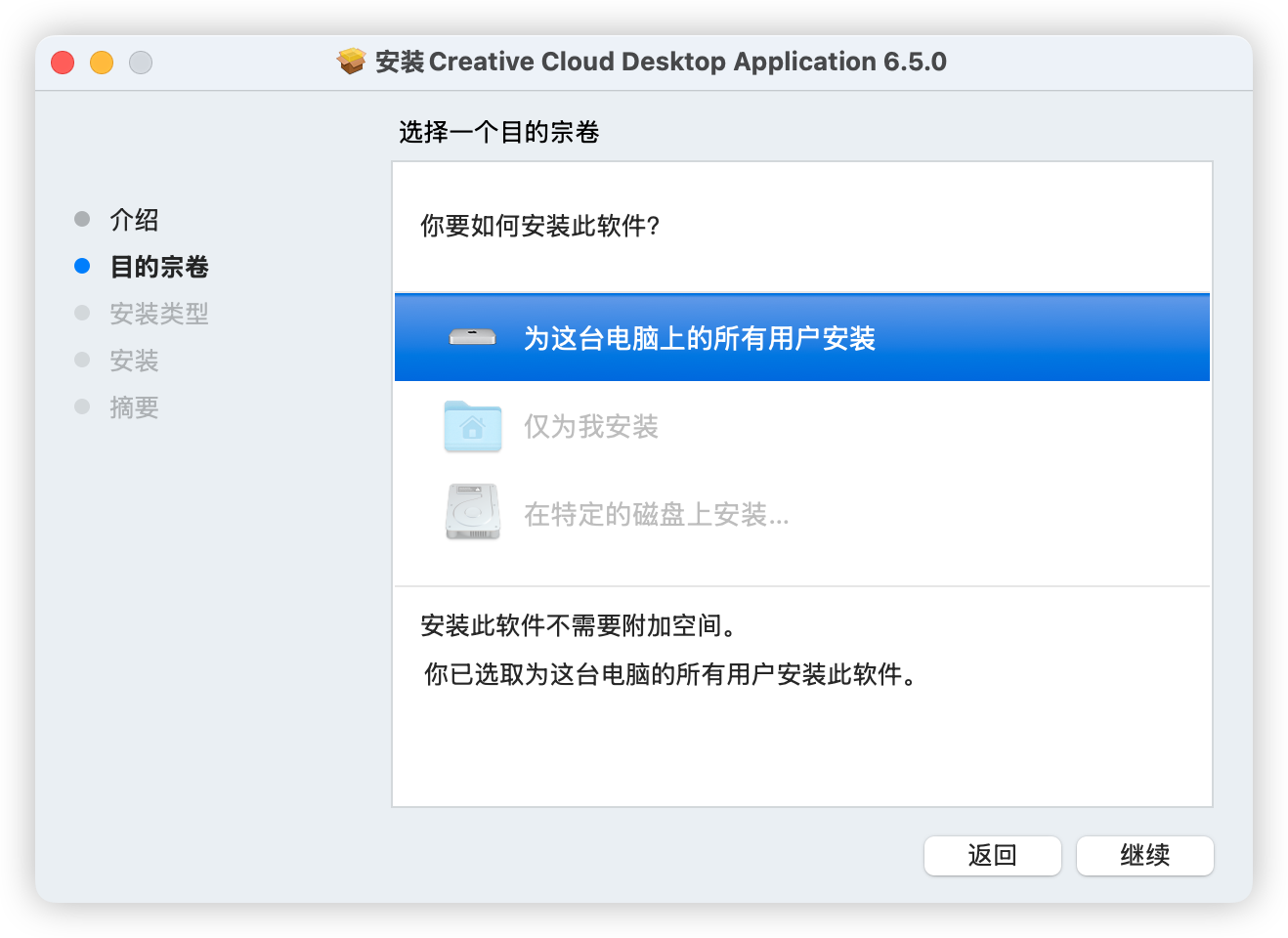Click the 继续 button
The width and height of the screenshot is (1288, 938).
click(x=1144, y=856)
